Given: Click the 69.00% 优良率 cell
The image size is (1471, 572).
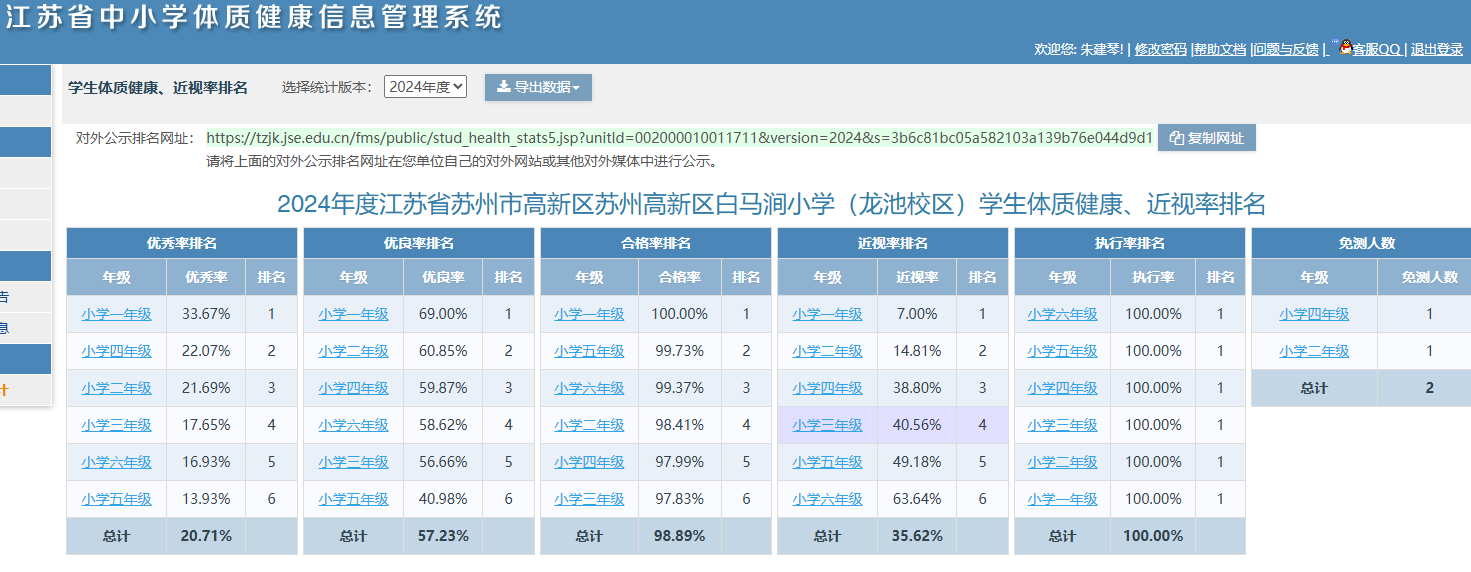Looking at the screenshot, I should [443, 314].
